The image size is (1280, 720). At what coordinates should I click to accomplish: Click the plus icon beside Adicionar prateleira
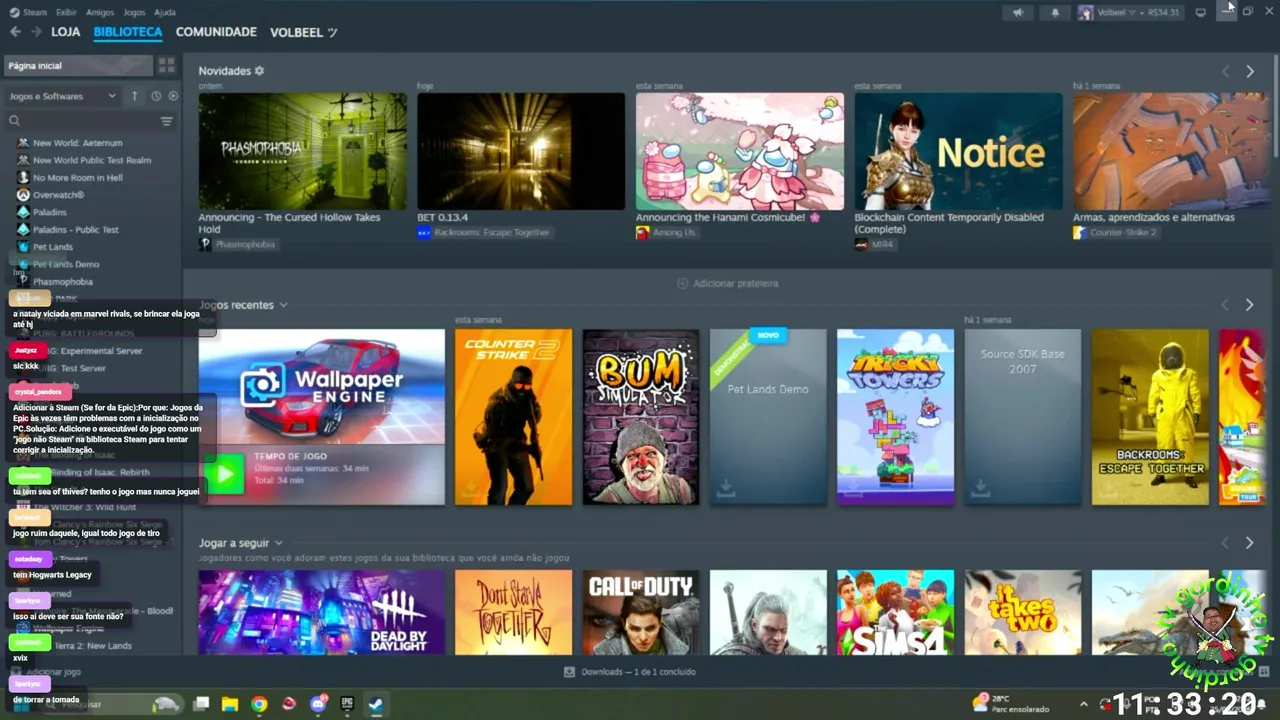pos(683,283)
